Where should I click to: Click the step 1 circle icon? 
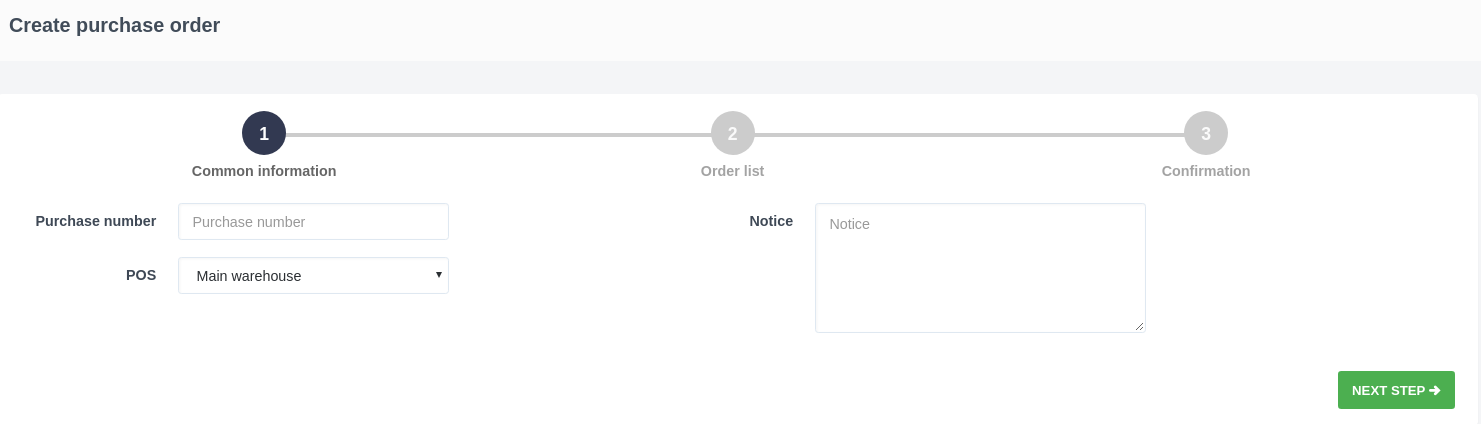click(264, 133)
